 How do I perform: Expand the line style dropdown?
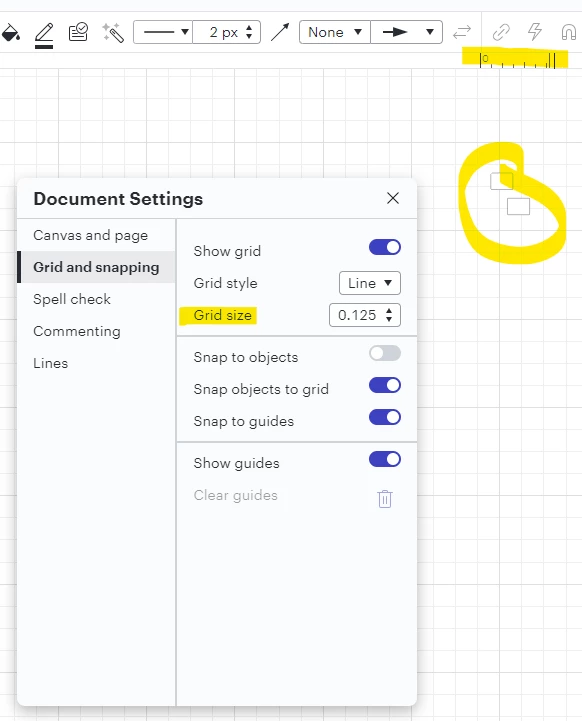163,32
